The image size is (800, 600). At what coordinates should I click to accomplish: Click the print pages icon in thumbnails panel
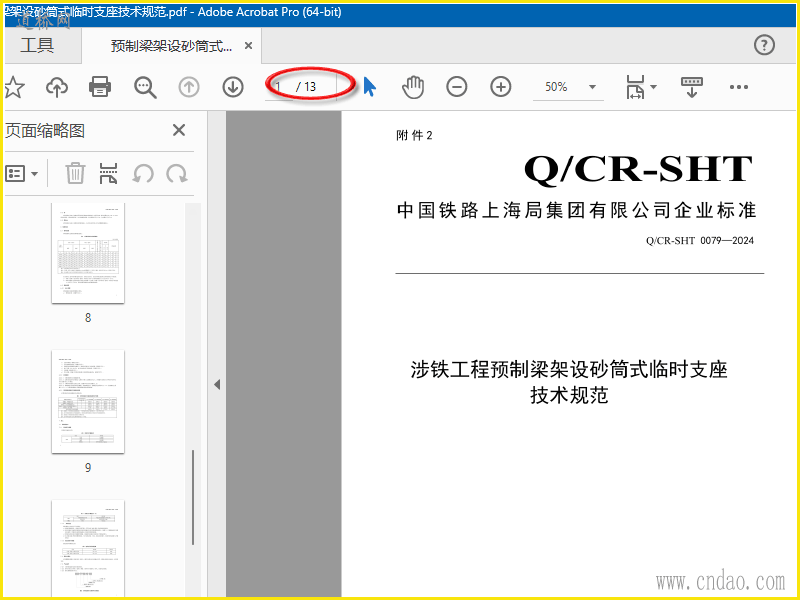108,173
